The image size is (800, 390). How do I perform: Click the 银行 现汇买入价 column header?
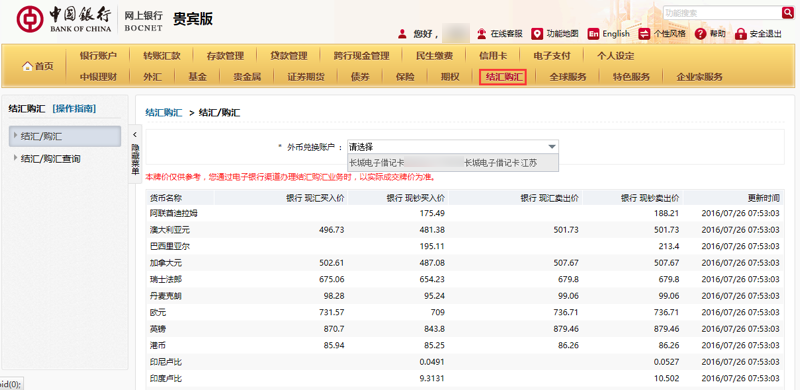pos(315,198)
